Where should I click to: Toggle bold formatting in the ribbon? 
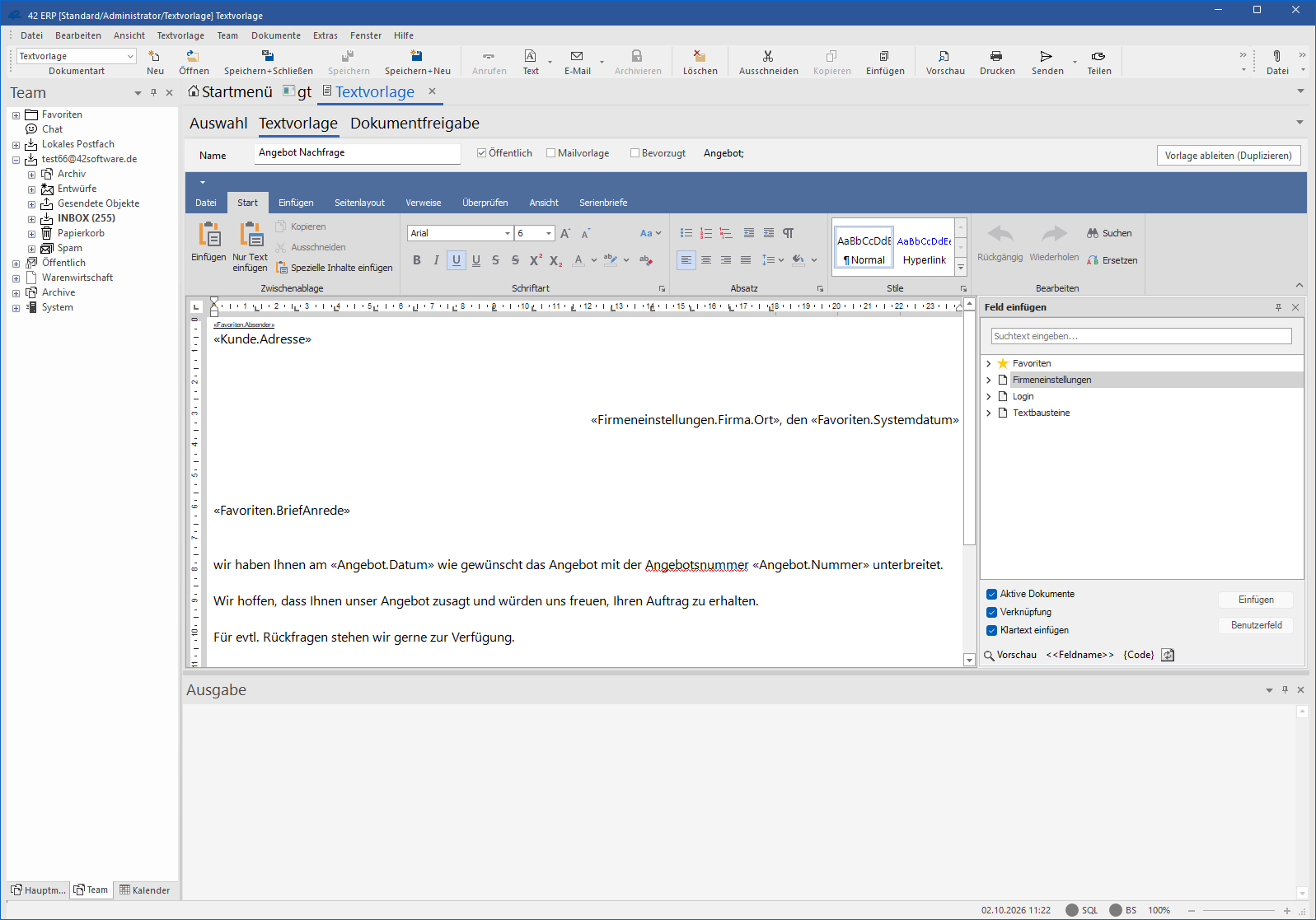pyautogui.click(x=417, y=260)
